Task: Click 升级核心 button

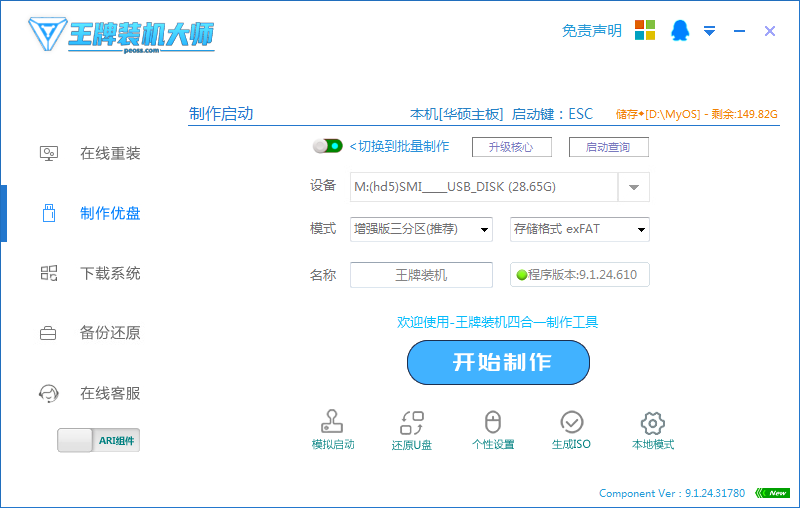Action: [512, 147]
